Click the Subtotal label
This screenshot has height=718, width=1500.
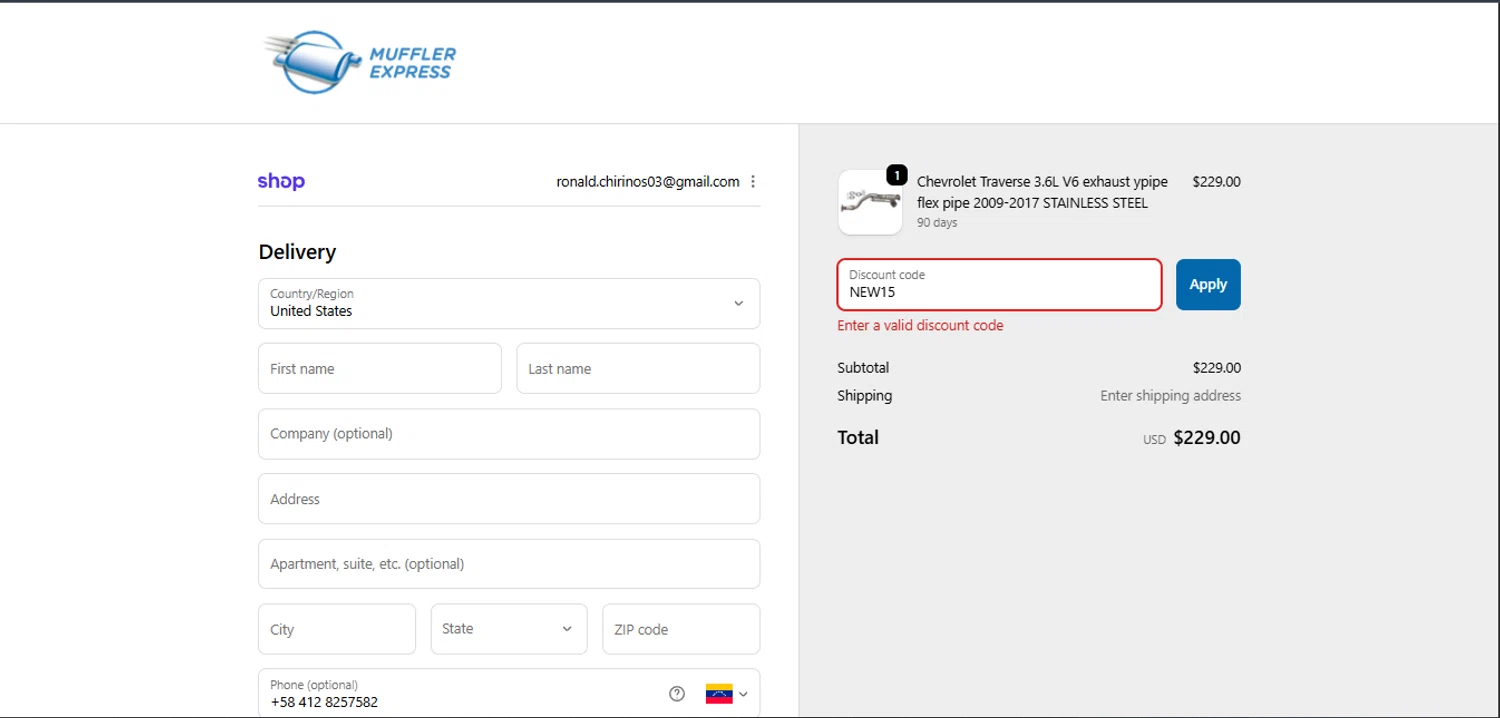(863, 368)
